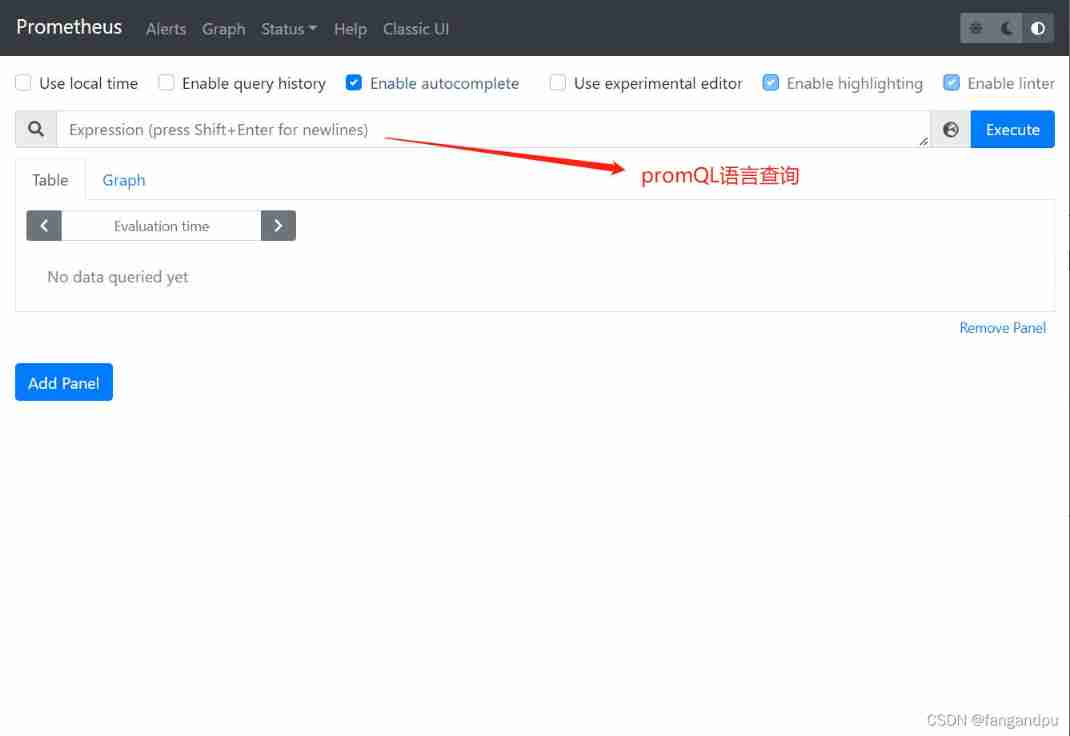Switch to the Graph panel tab
1070x736 pixels.
coord(124,180)
